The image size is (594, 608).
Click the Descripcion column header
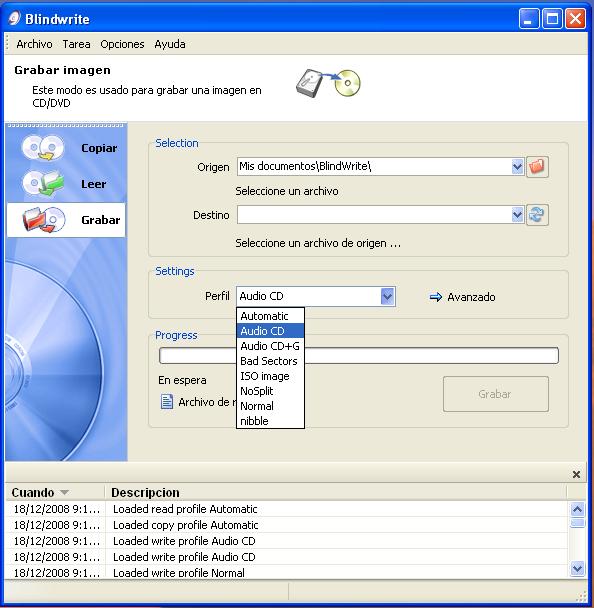coord(336,492)
